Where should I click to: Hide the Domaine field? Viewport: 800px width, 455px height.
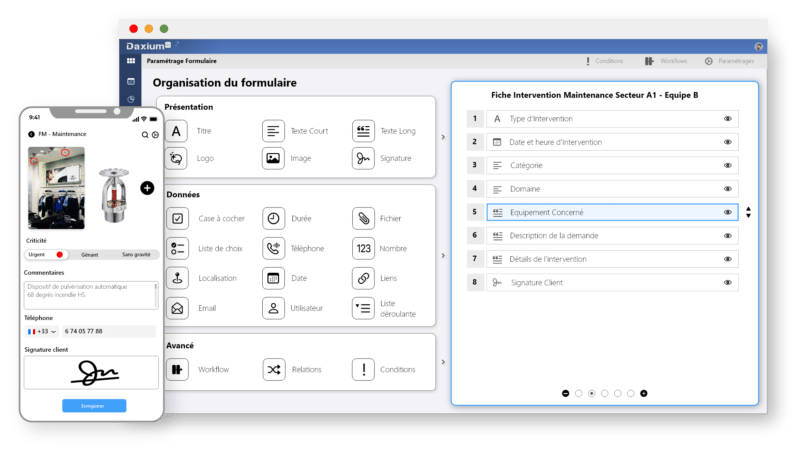pos(728,189)
